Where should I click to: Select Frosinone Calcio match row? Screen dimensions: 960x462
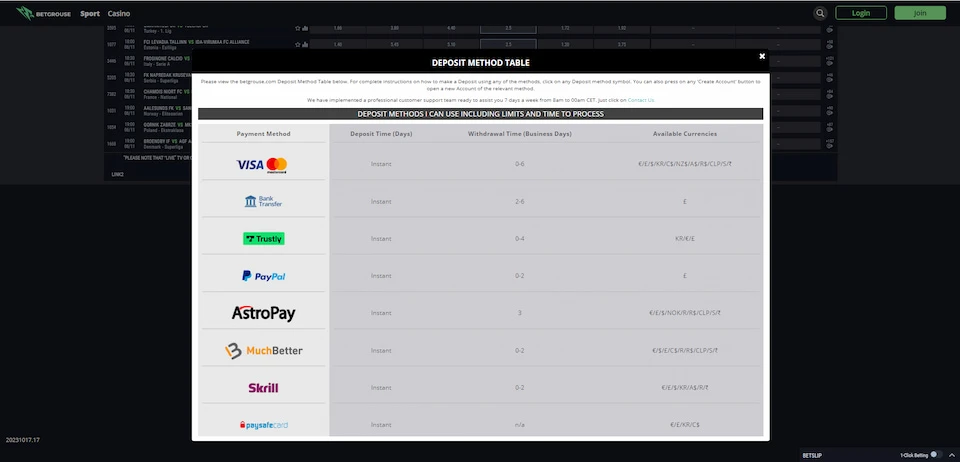(x=149, y=61)
